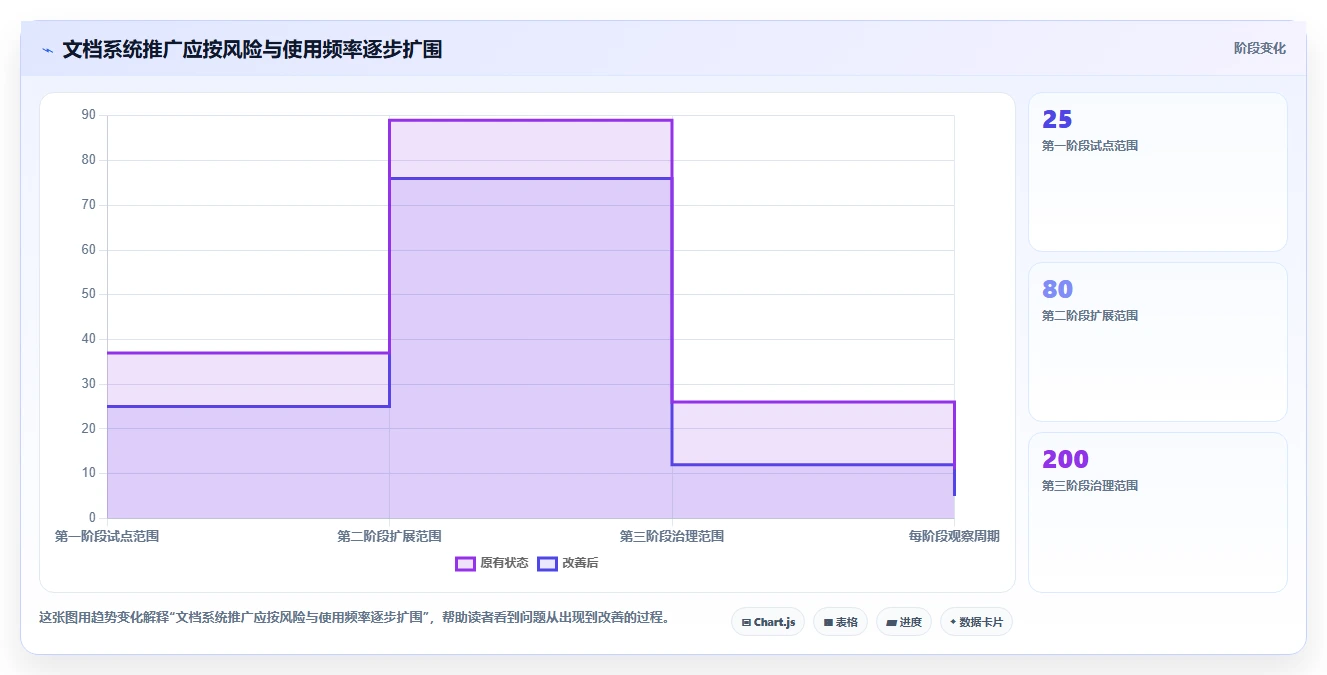The image size is (1327, 675).
Task: Select the 进度 tag chip
Action: point(904,622)
